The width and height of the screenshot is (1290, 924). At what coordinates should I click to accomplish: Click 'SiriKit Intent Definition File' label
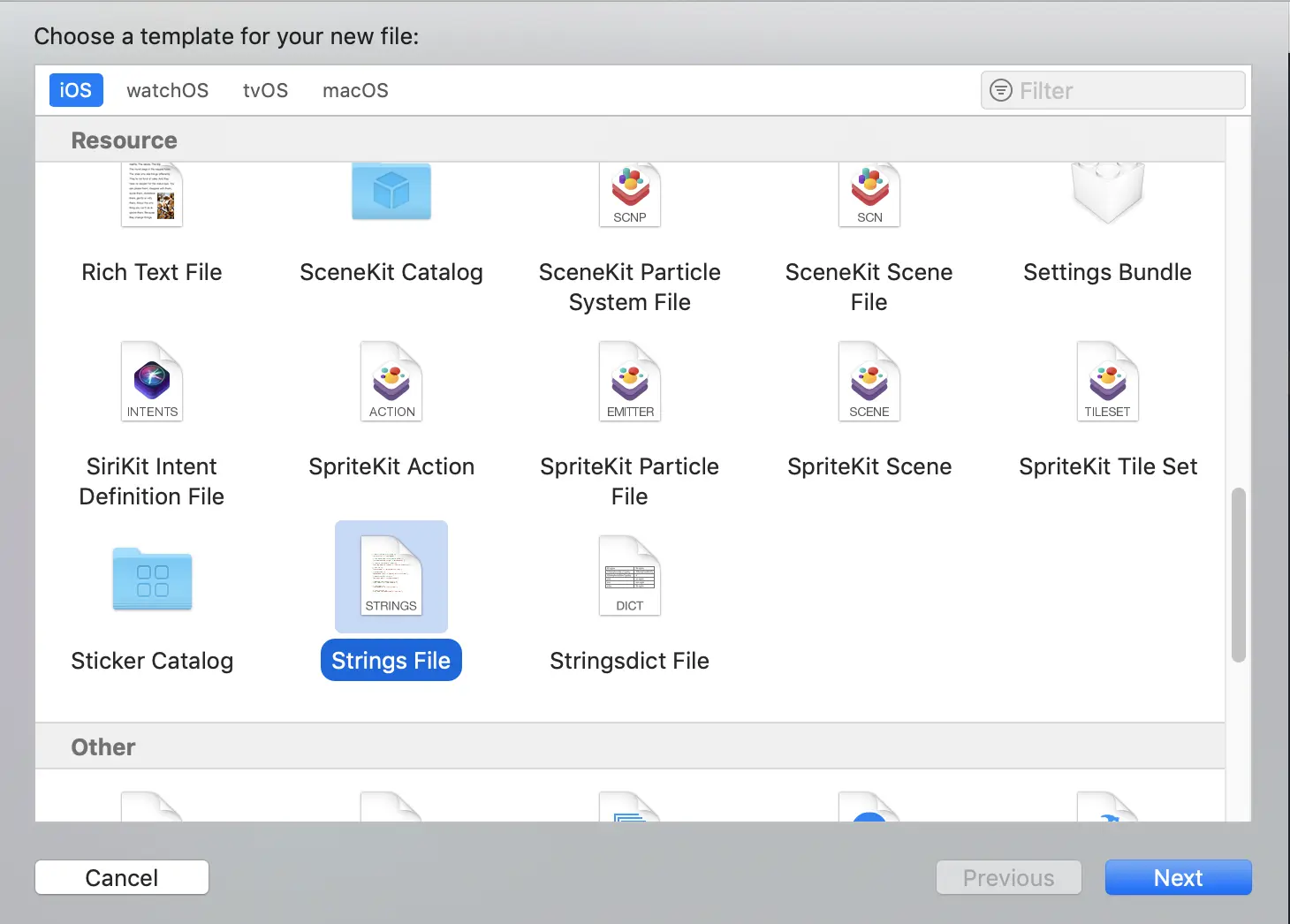(152, 481)
